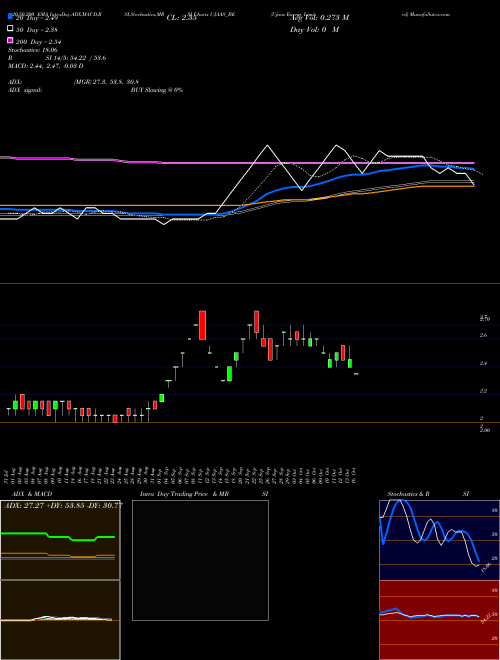Select the '200 Day - 2.34' legend text
The width and height of the screenshot is (500, 660).
(x=38, y=42)
